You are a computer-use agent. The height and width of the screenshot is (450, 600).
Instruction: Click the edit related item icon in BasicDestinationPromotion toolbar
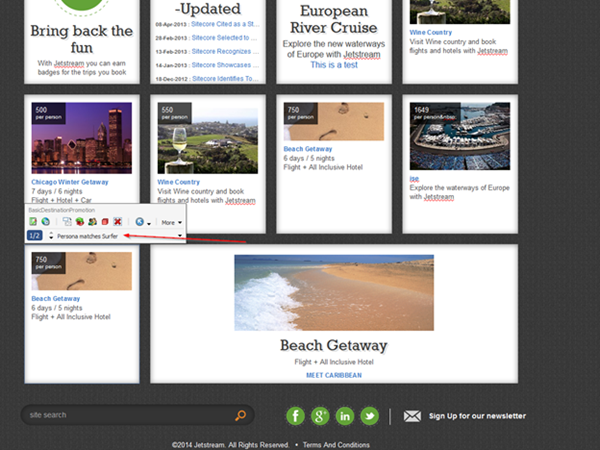pyautogui.click(x=33, y=222)
